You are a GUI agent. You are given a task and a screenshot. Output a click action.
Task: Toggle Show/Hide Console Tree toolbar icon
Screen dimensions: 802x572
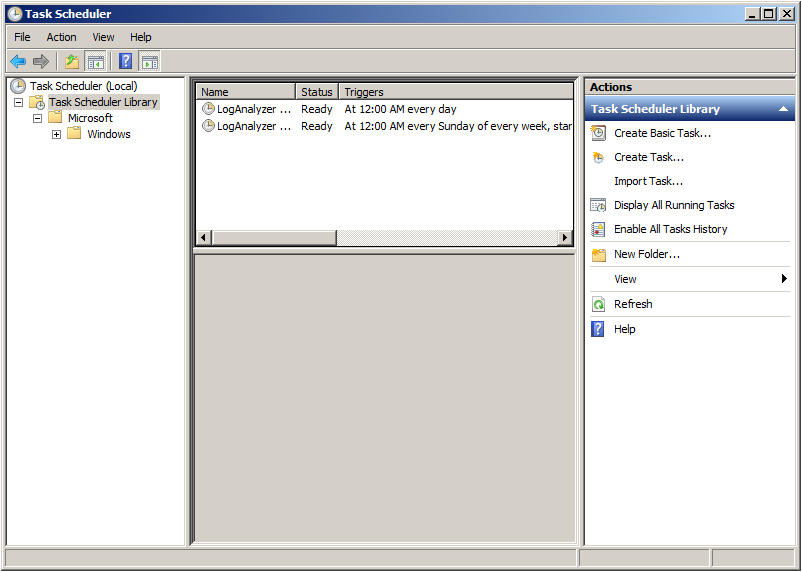pyautogui.click(x=95, y=62)
